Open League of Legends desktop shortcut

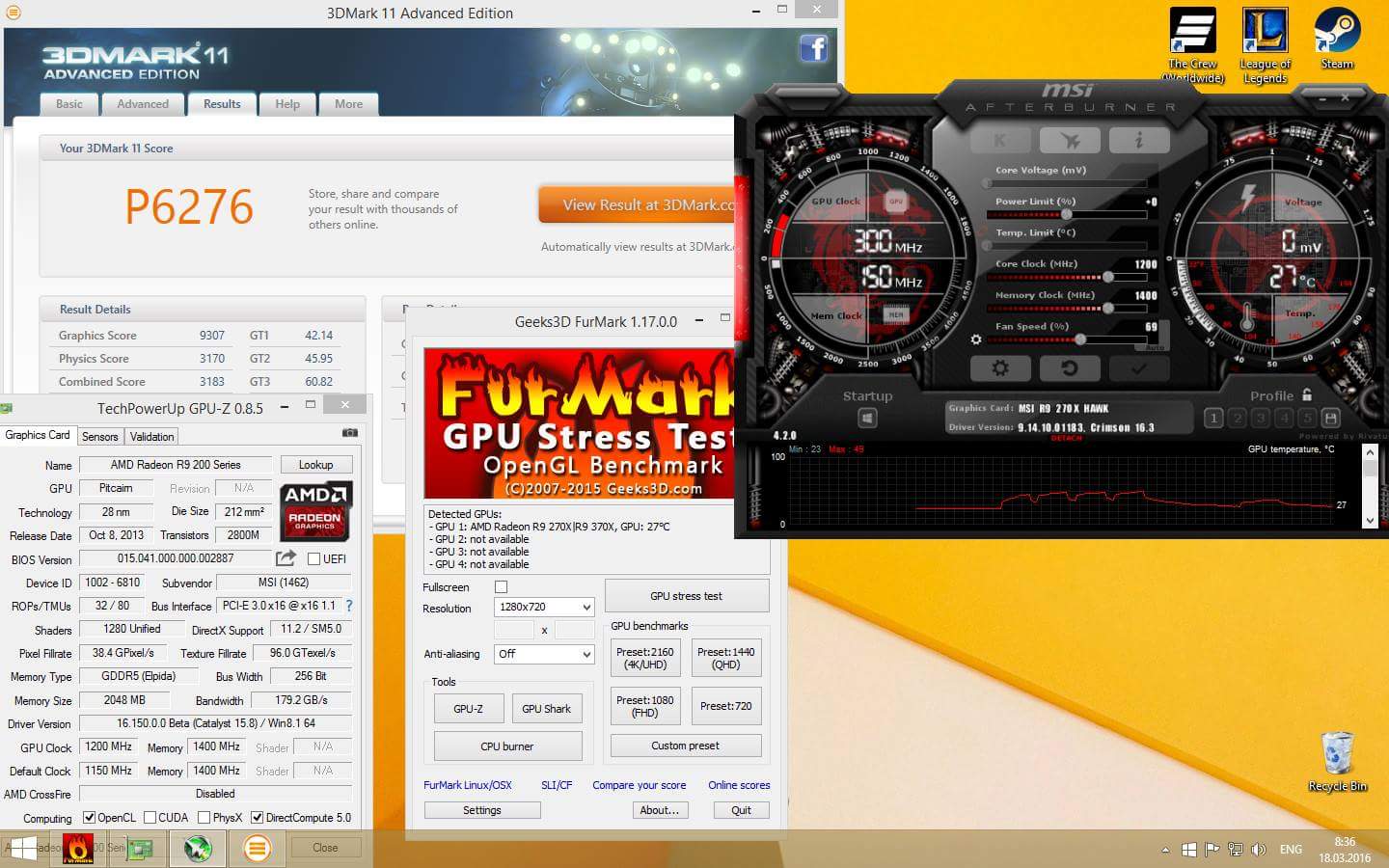click(1265, 44)
